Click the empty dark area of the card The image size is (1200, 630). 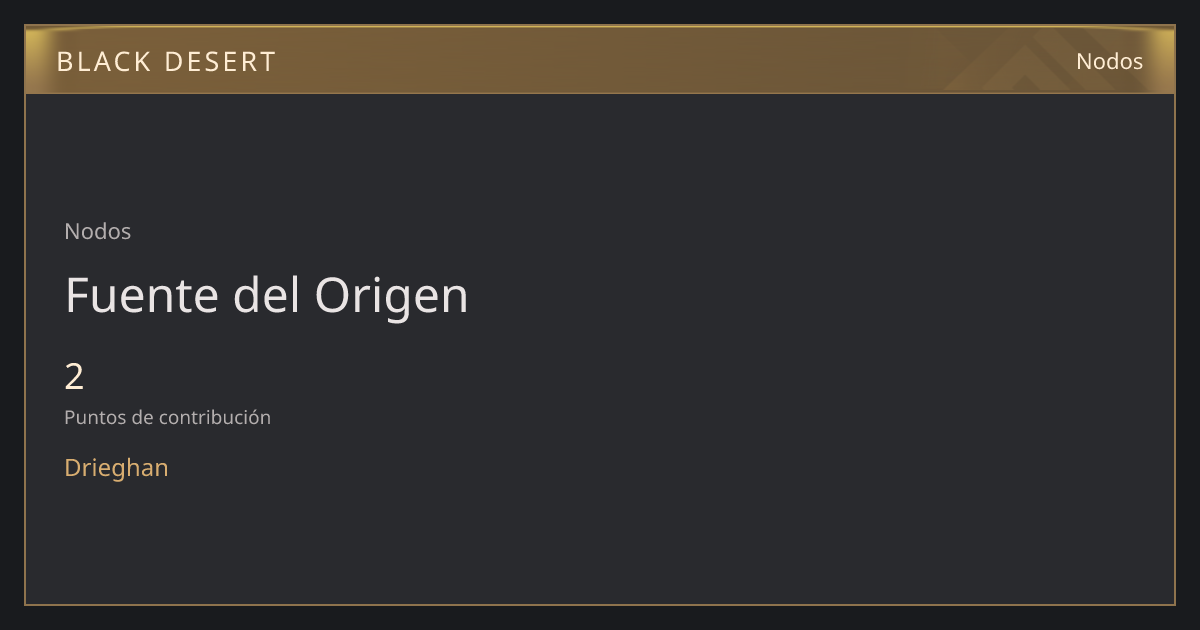(800, 350)
